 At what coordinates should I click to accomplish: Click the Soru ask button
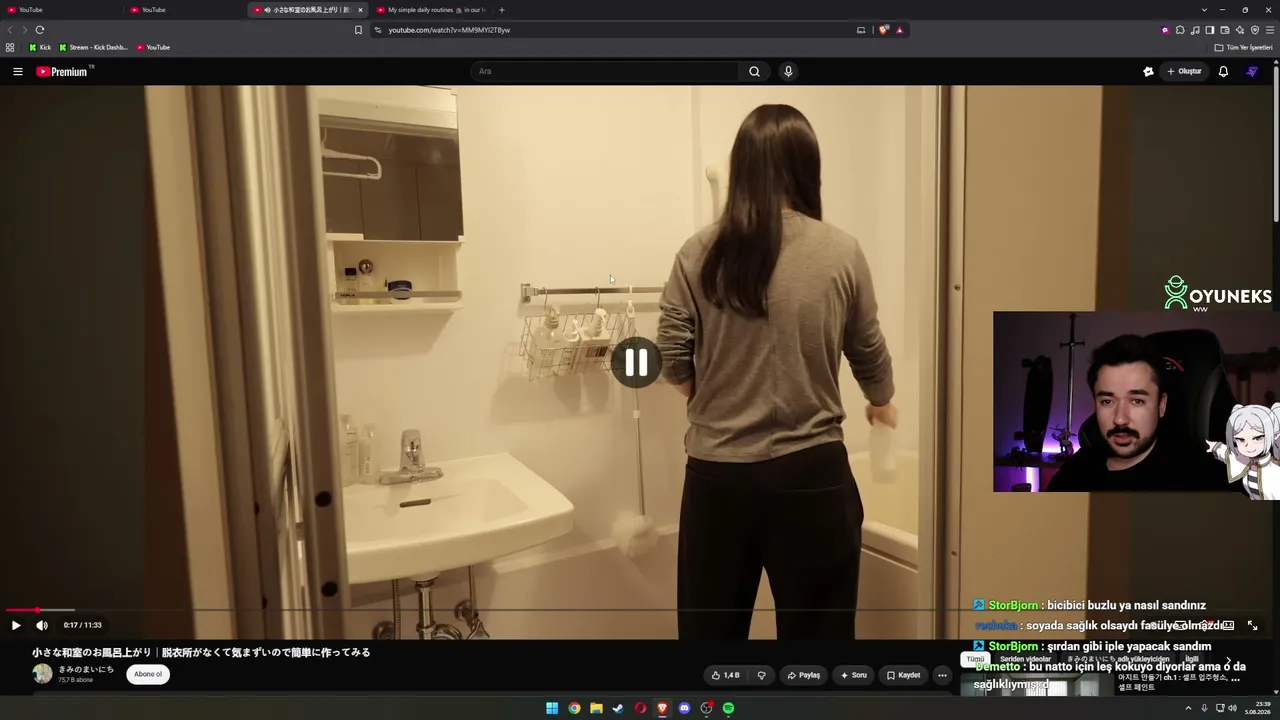coord(853,675)
